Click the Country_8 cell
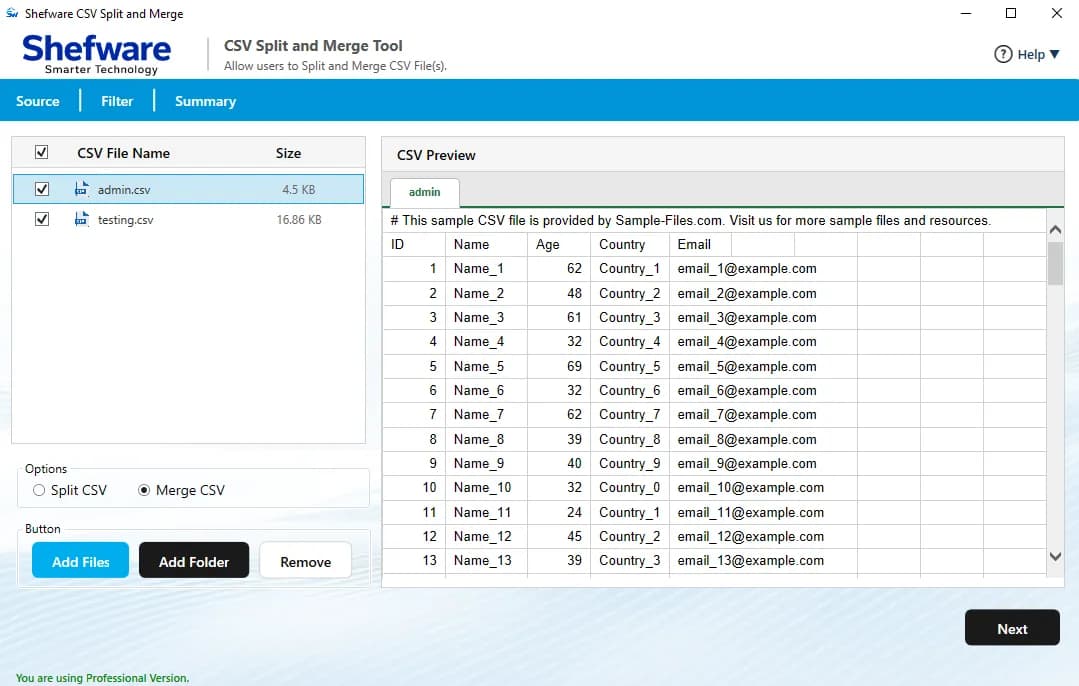1079x686 pixels. [630, 440]
